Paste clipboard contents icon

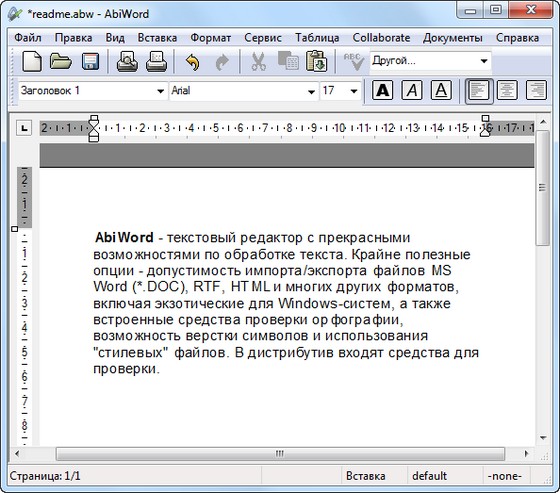tap(316, 61)
